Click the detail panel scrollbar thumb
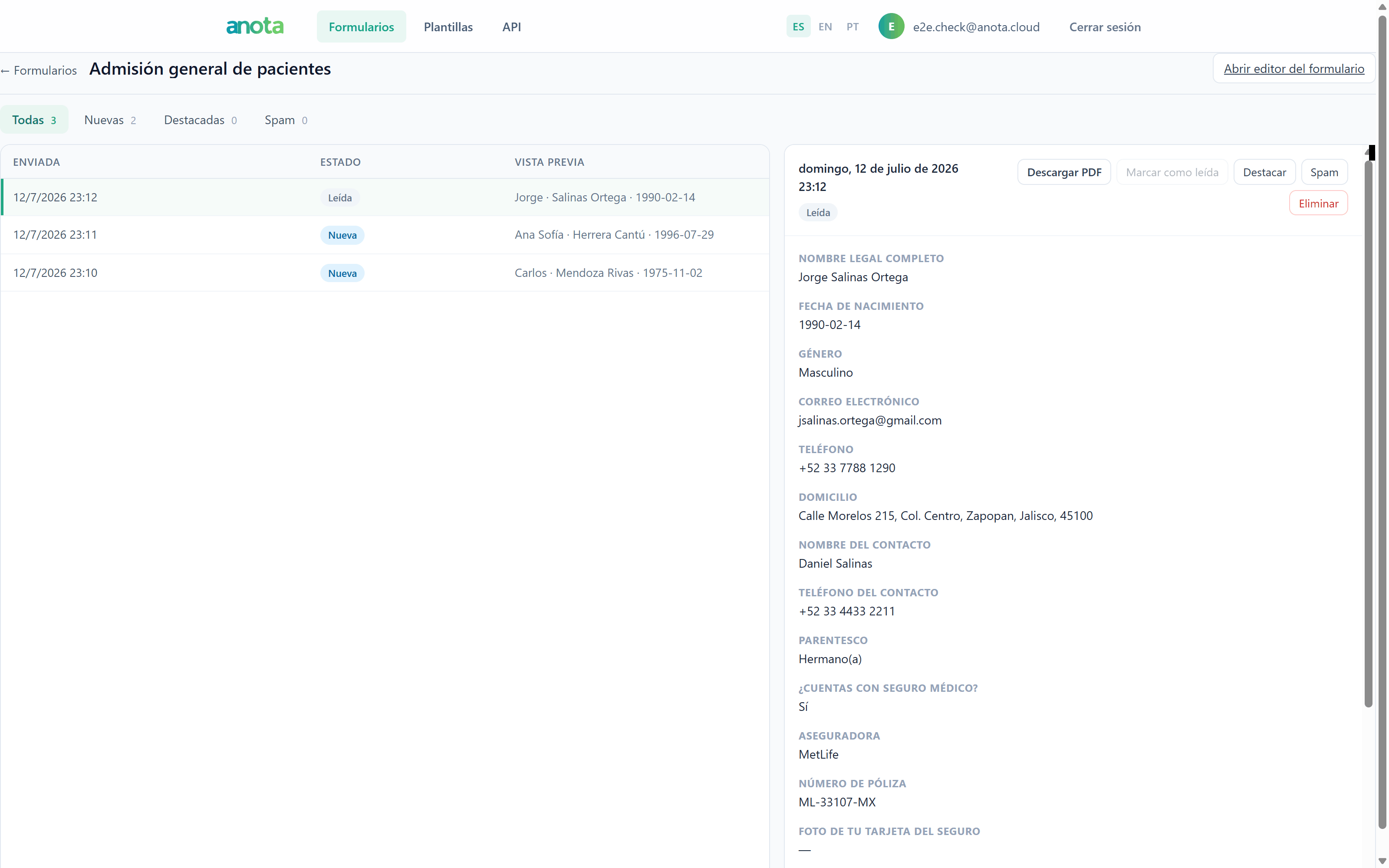This screenshot has width=1389, height=868. [1368, 434]
